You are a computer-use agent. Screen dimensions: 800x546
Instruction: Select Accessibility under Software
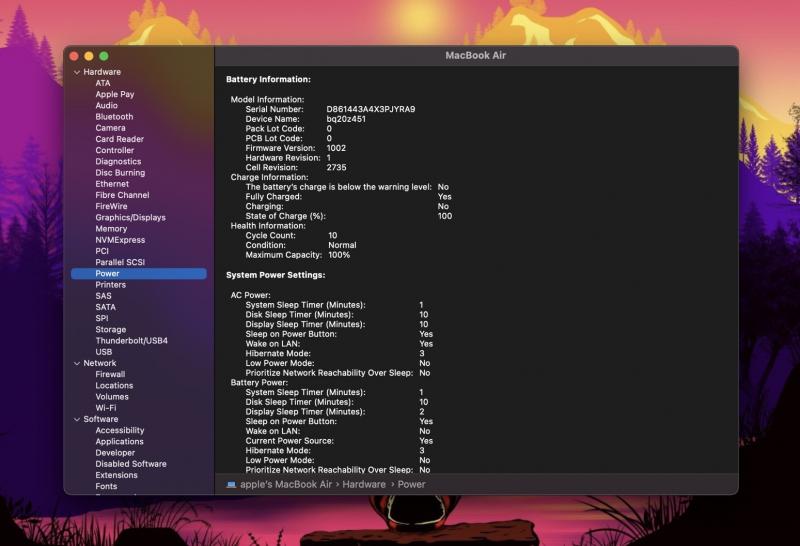point(120,431)
